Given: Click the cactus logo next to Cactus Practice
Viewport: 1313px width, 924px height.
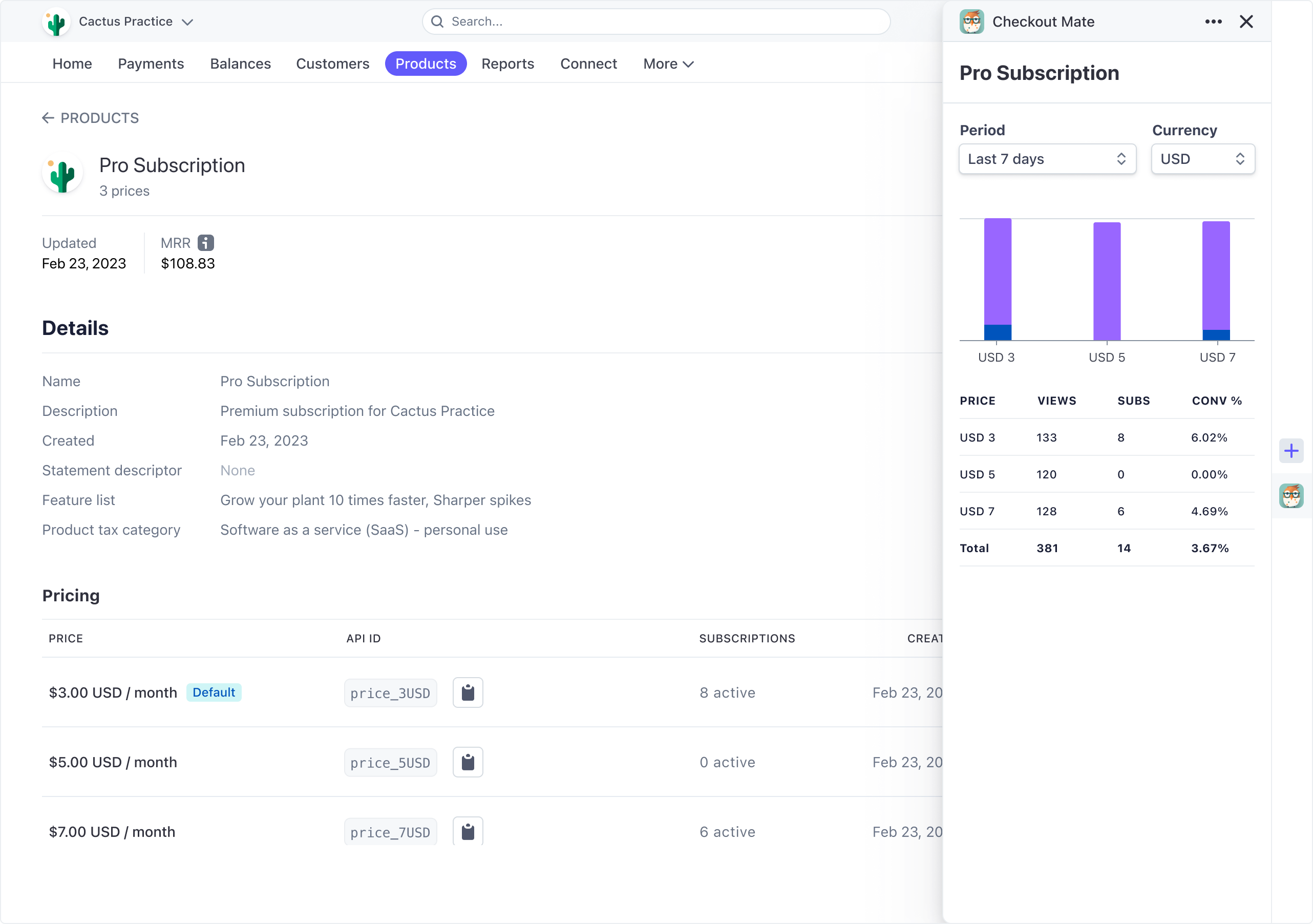Looking at the screenshot, I should pyautogui.click(x=55, y=21).
